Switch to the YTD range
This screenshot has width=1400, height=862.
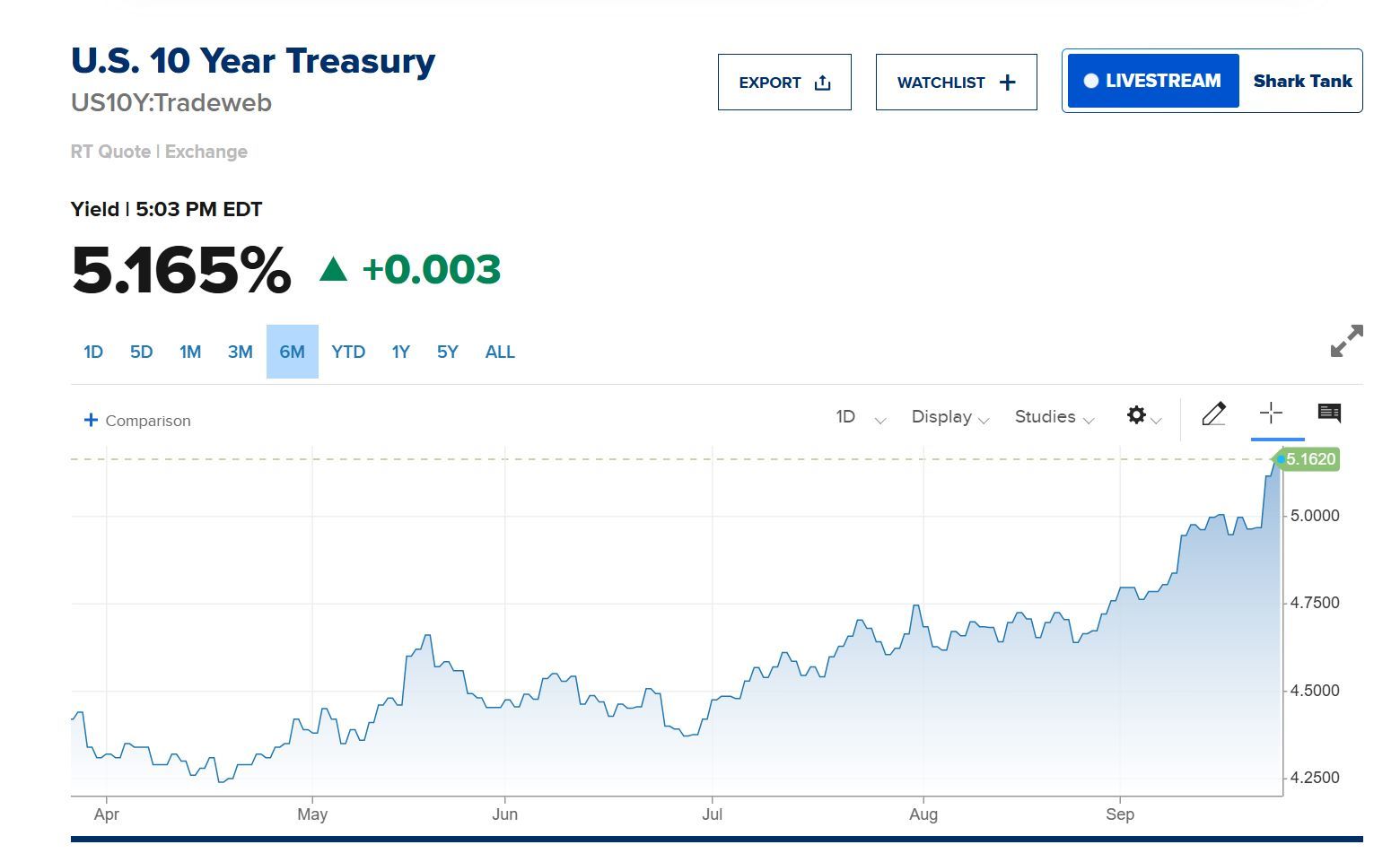tap(348, 352)
